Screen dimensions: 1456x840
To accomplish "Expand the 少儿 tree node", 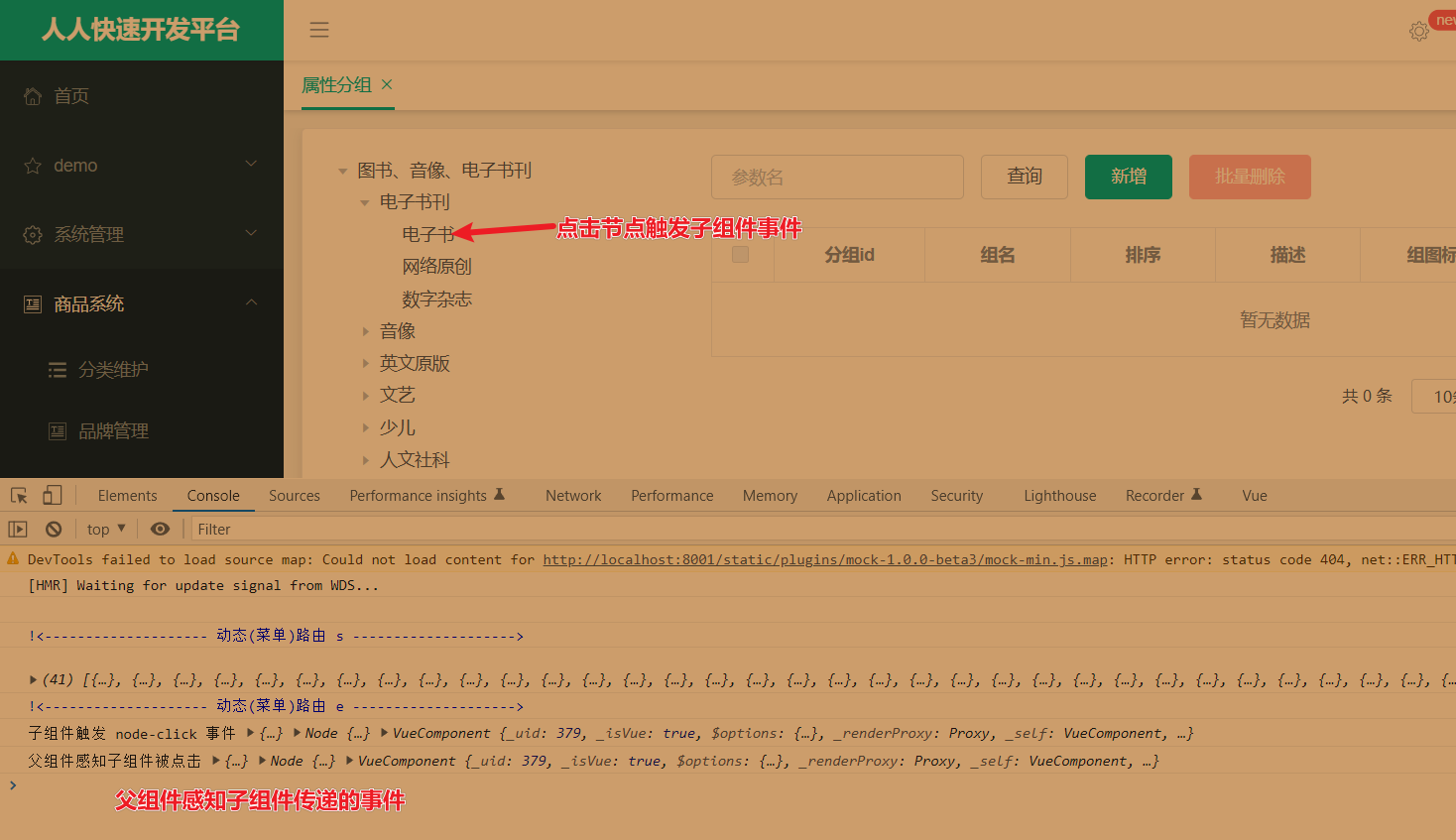I will click(x=365, y=428).
